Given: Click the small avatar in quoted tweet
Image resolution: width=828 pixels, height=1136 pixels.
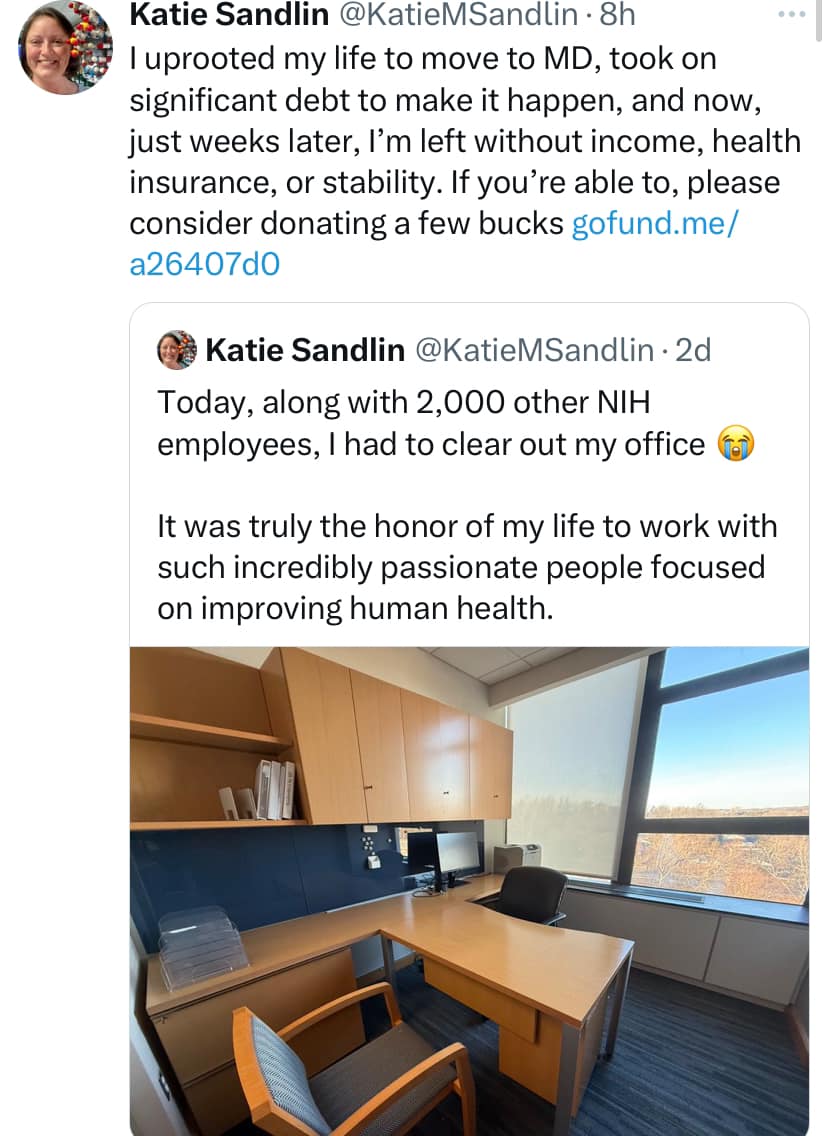Looking at the screenshot, I should point(177,350).
